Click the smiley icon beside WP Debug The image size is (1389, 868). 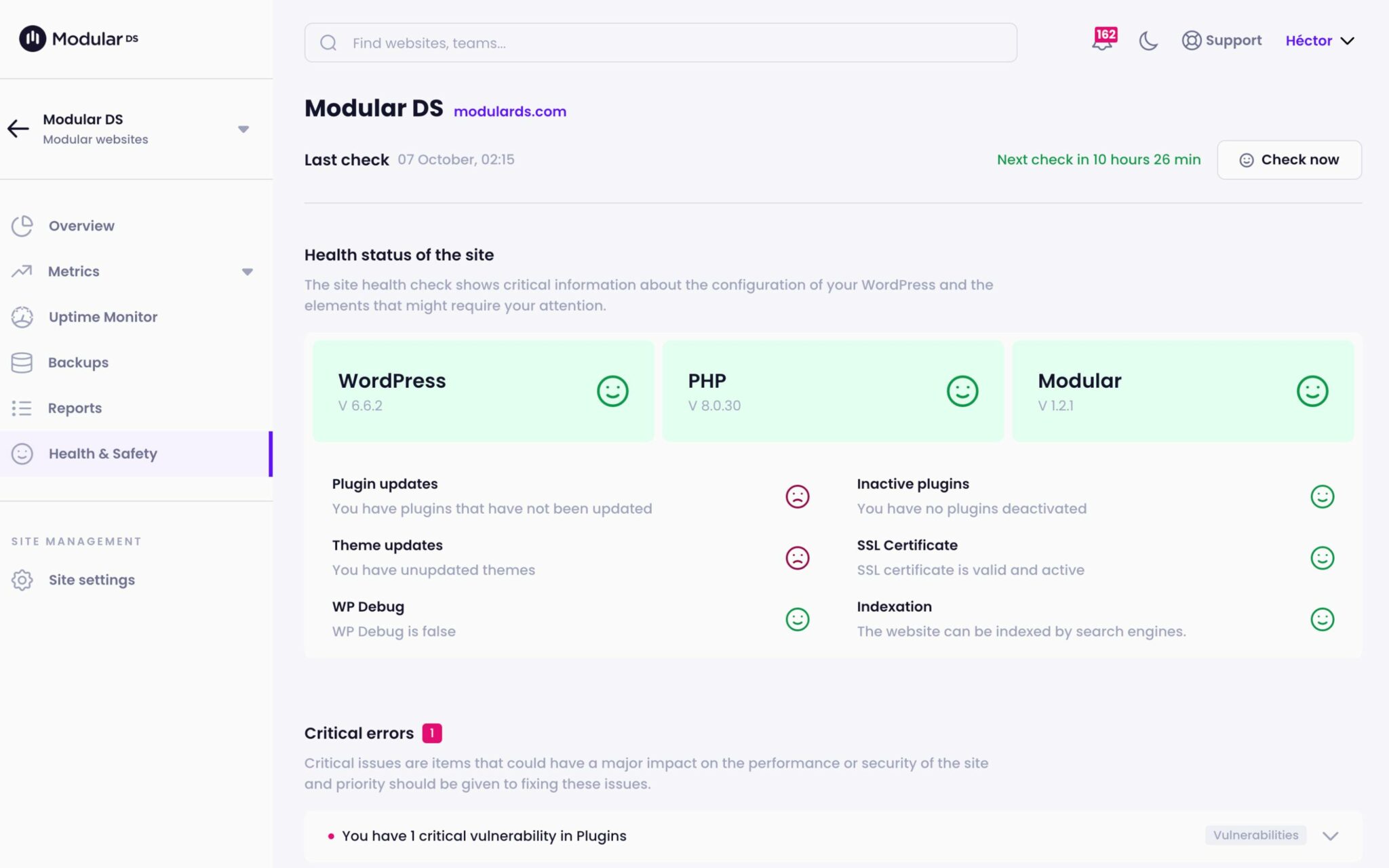click(x=797, y=619)
